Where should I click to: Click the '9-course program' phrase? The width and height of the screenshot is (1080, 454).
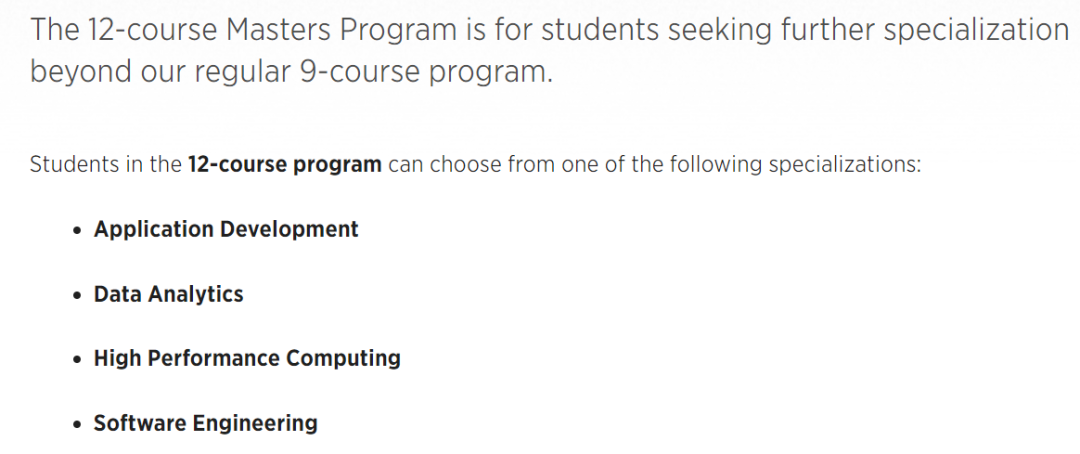click(x=424, y=72)
